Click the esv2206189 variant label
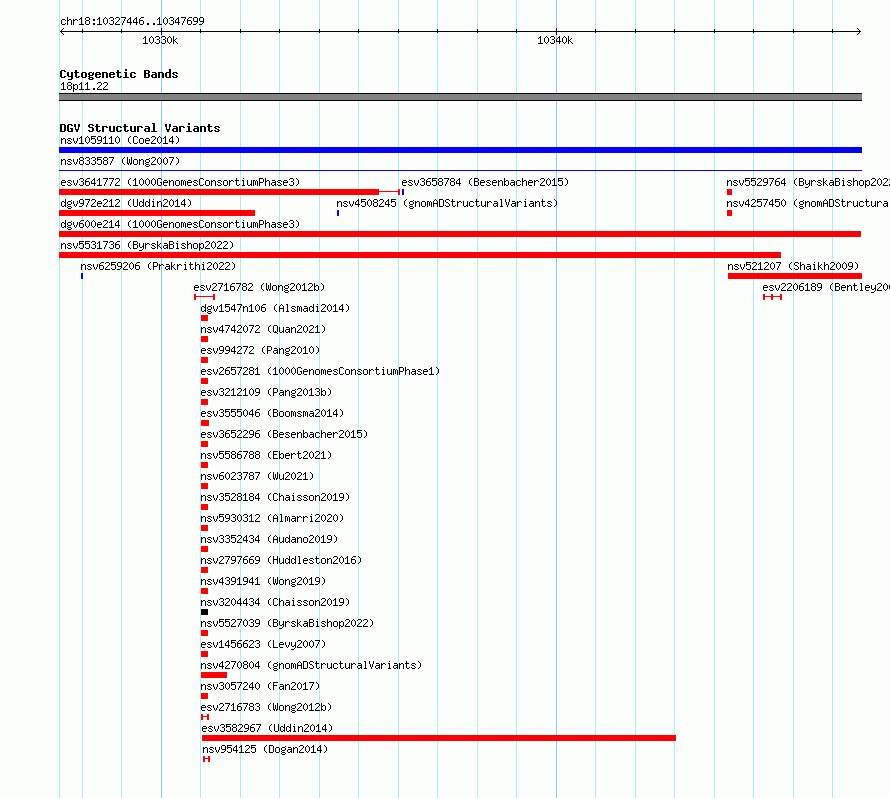 click(x=826, y=287)
